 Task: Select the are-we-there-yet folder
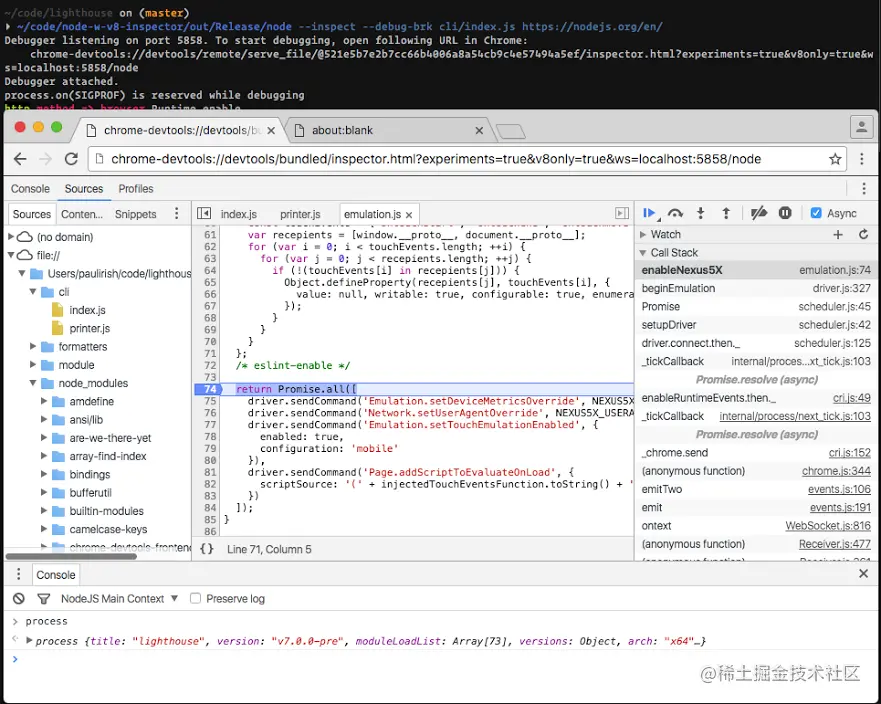[110, 438]
